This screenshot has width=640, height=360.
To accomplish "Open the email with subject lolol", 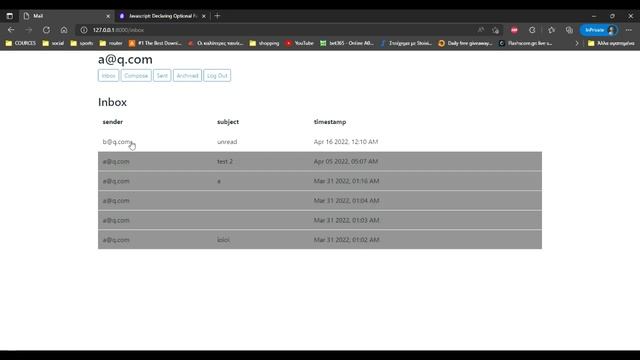I will coord(320,240).
